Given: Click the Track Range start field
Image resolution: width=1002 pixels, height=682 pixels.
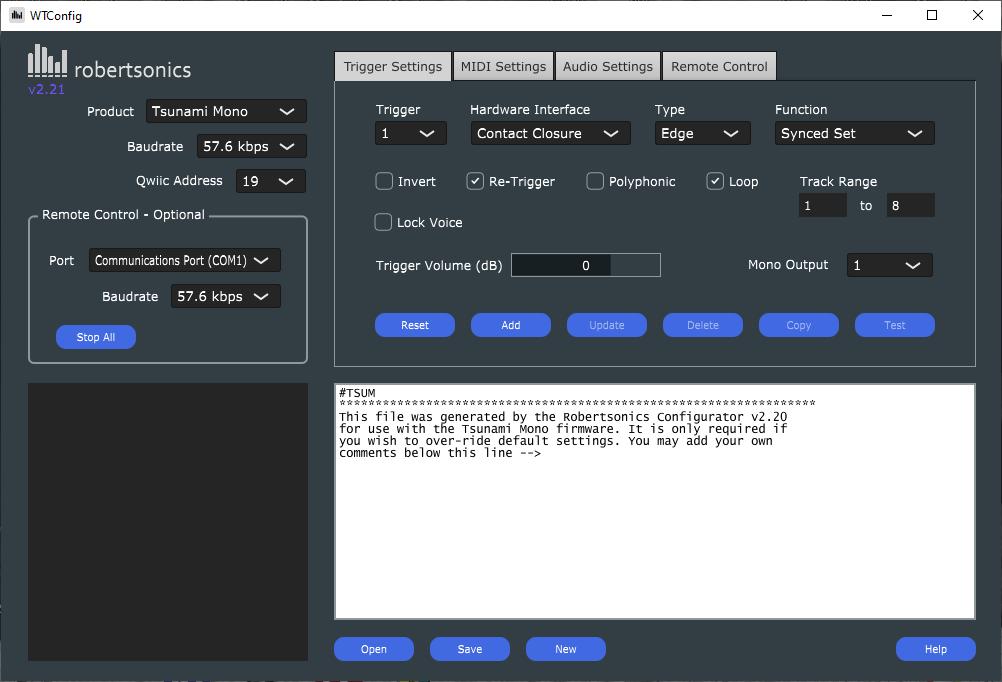Looking at the screenshot, I should [822, 205].
